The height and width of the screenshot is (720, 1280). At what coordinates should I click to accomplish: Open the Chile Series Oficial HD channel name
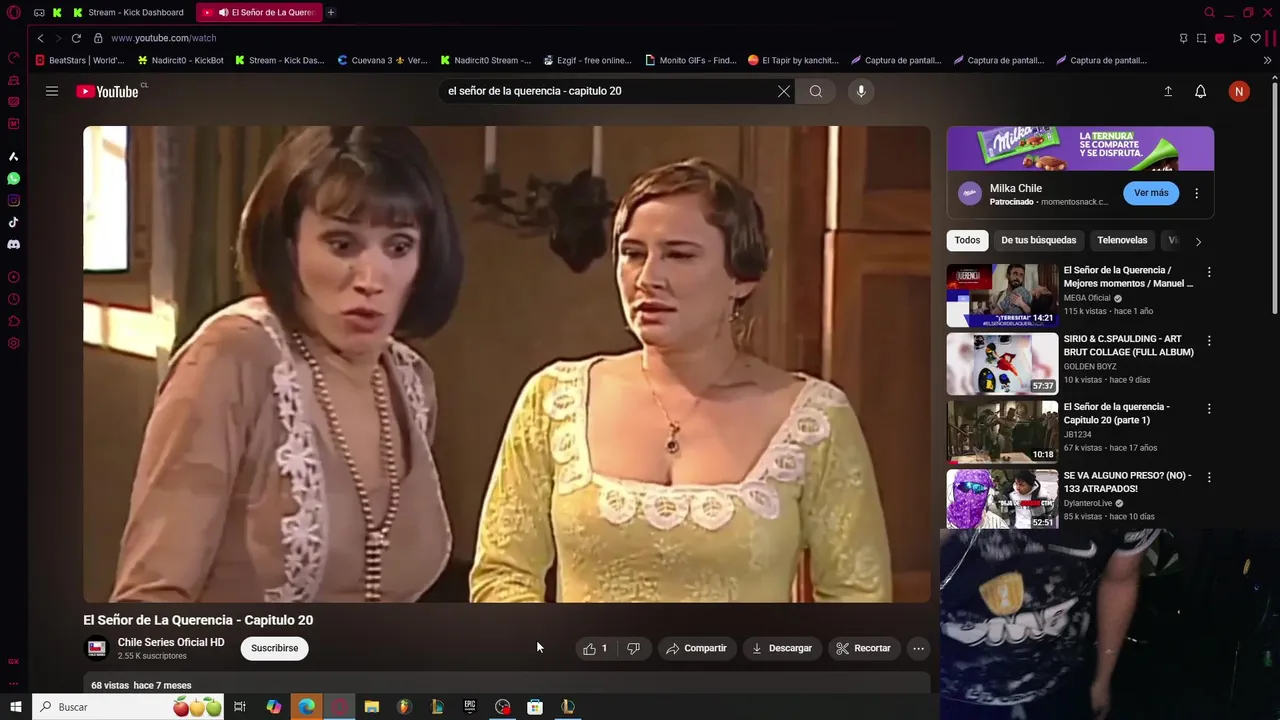[171, 642]
